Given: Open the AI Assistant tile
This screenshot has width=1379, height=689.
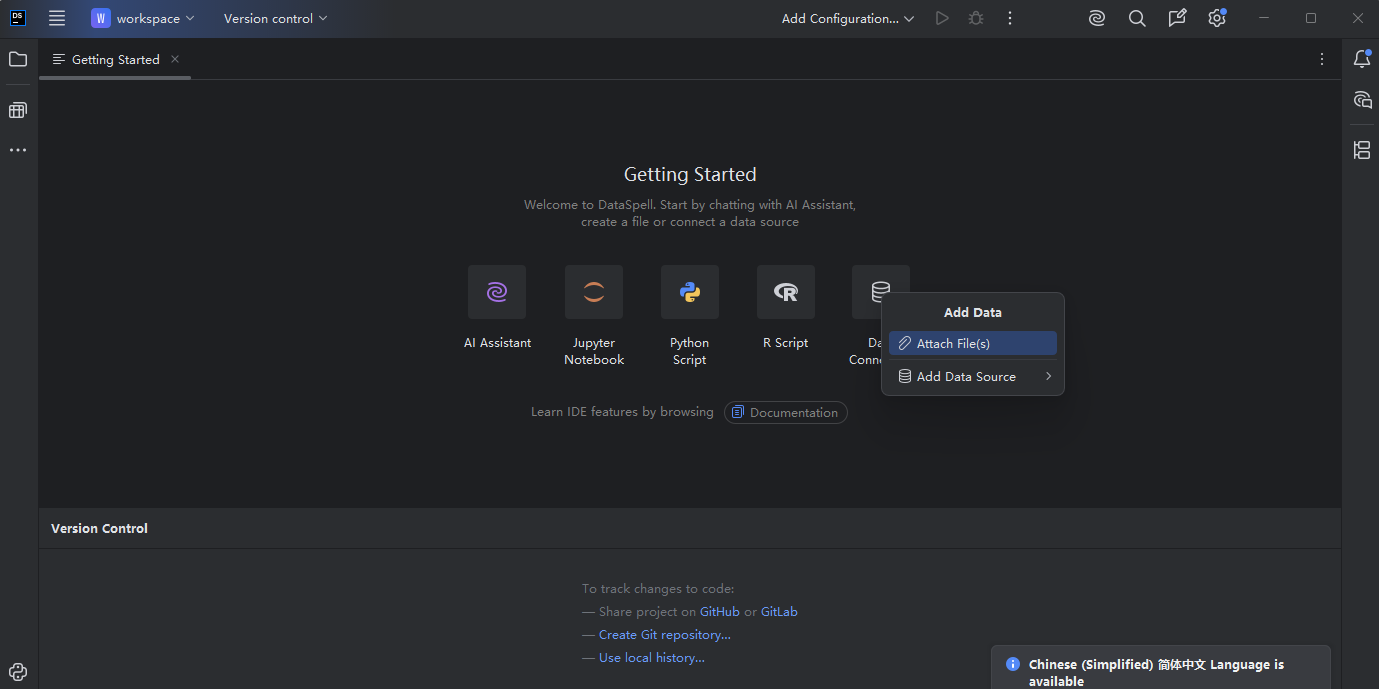Looking at the screenshot, I should (x=497, y=292).
